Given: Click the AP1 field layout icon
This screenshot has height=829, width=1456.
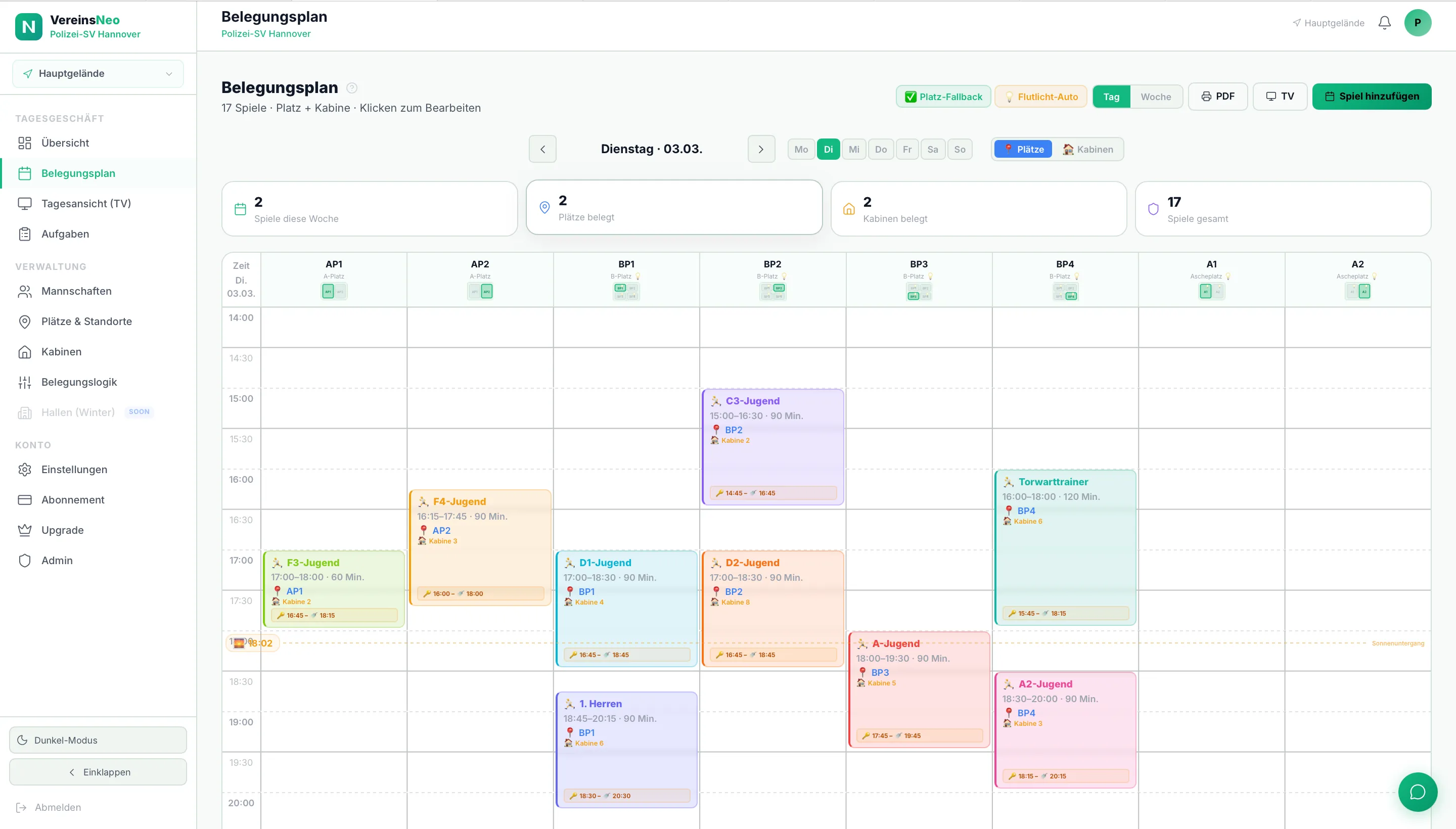Looking at the screenshot, I should coord(334,292).
